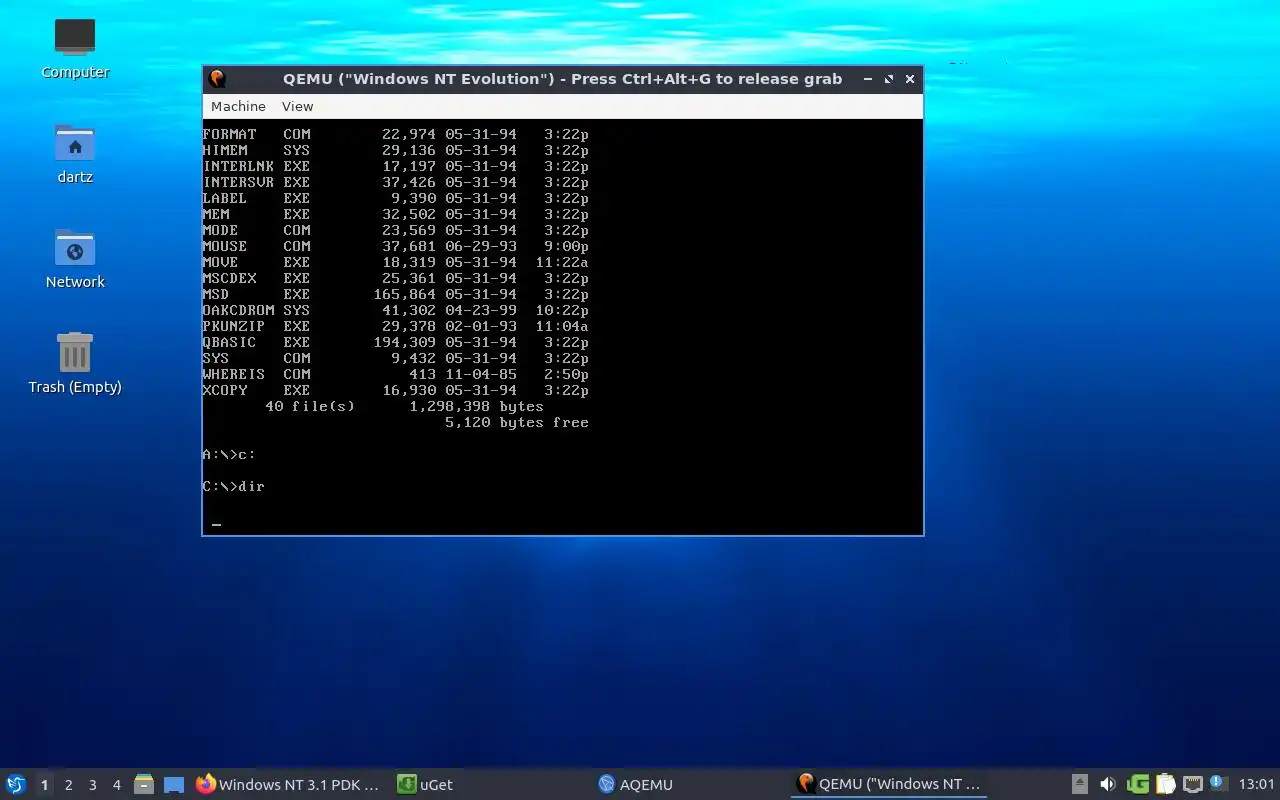Click the HIMEM SYS file row
1280x800 pixels.
[395, 150]
